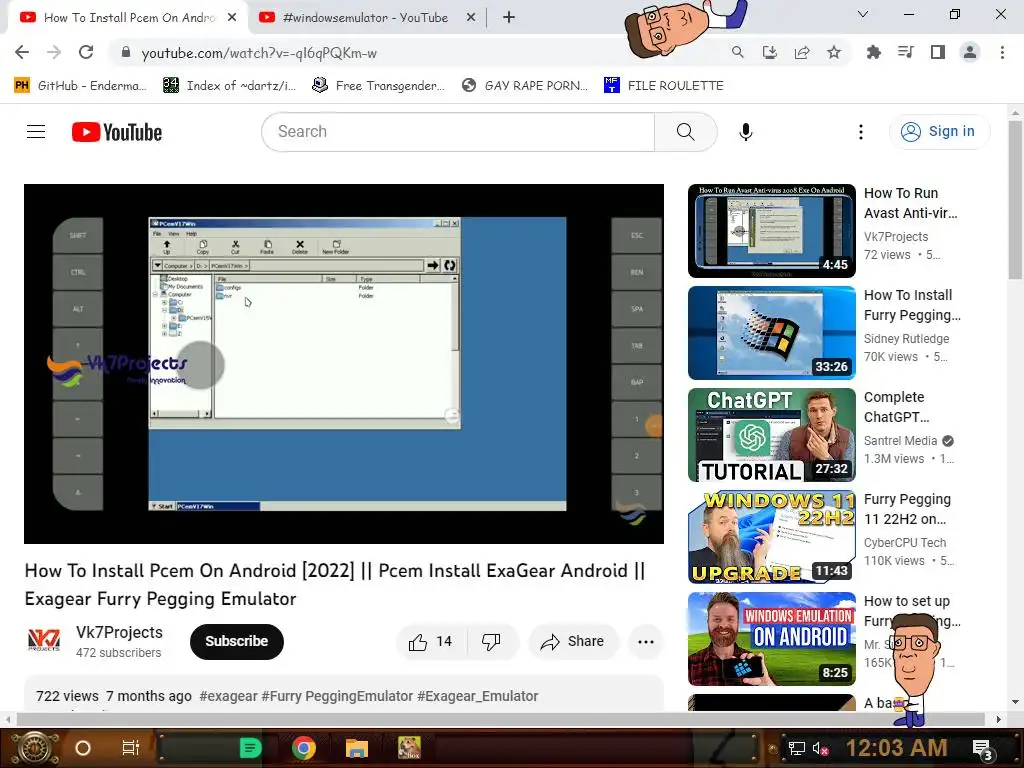Click the Sidney Rutledge channel name
1024x768 pixels.
906,338
